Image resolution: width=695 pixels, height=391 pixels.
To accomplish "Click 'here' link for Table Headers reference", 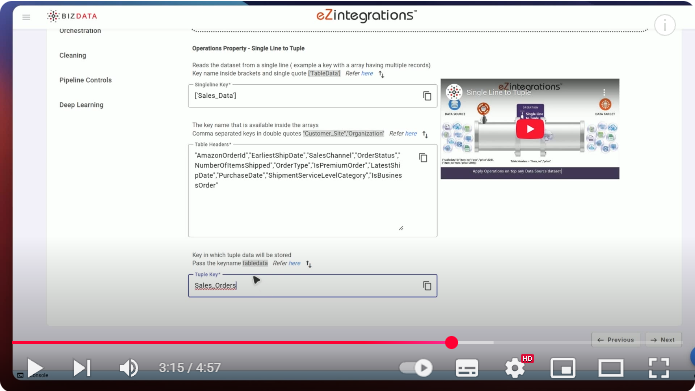I will pos(411,133).
